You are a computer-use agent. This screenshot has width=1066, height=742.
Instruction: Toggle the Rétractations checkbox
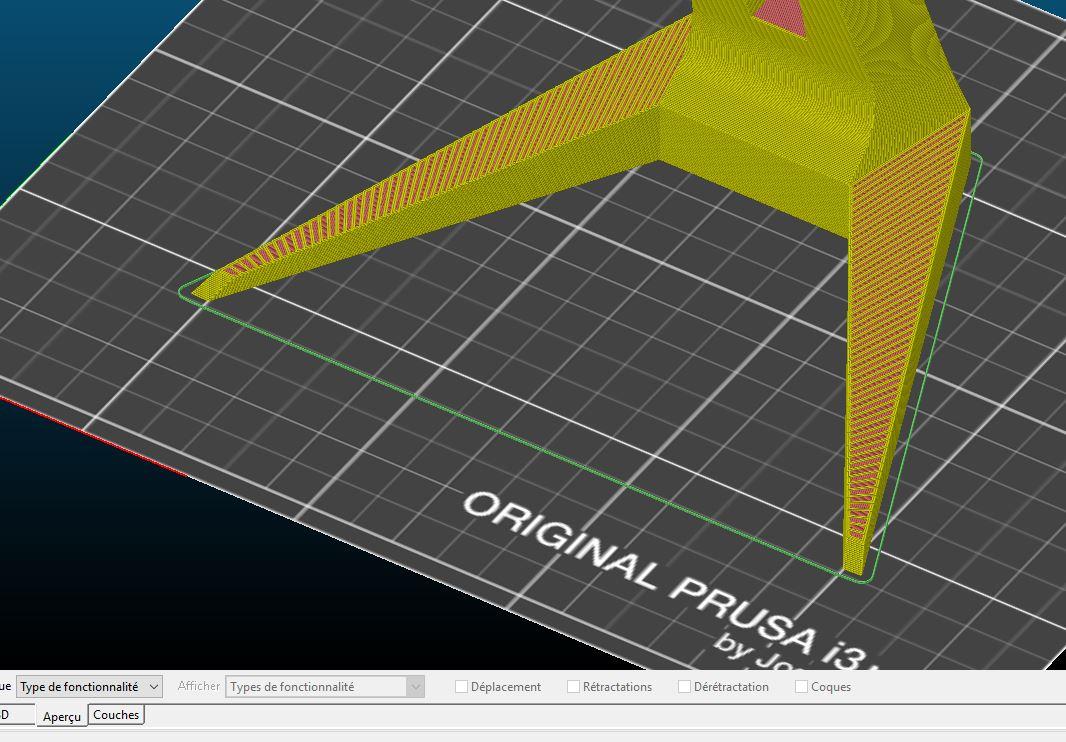(x=573, y=687)
